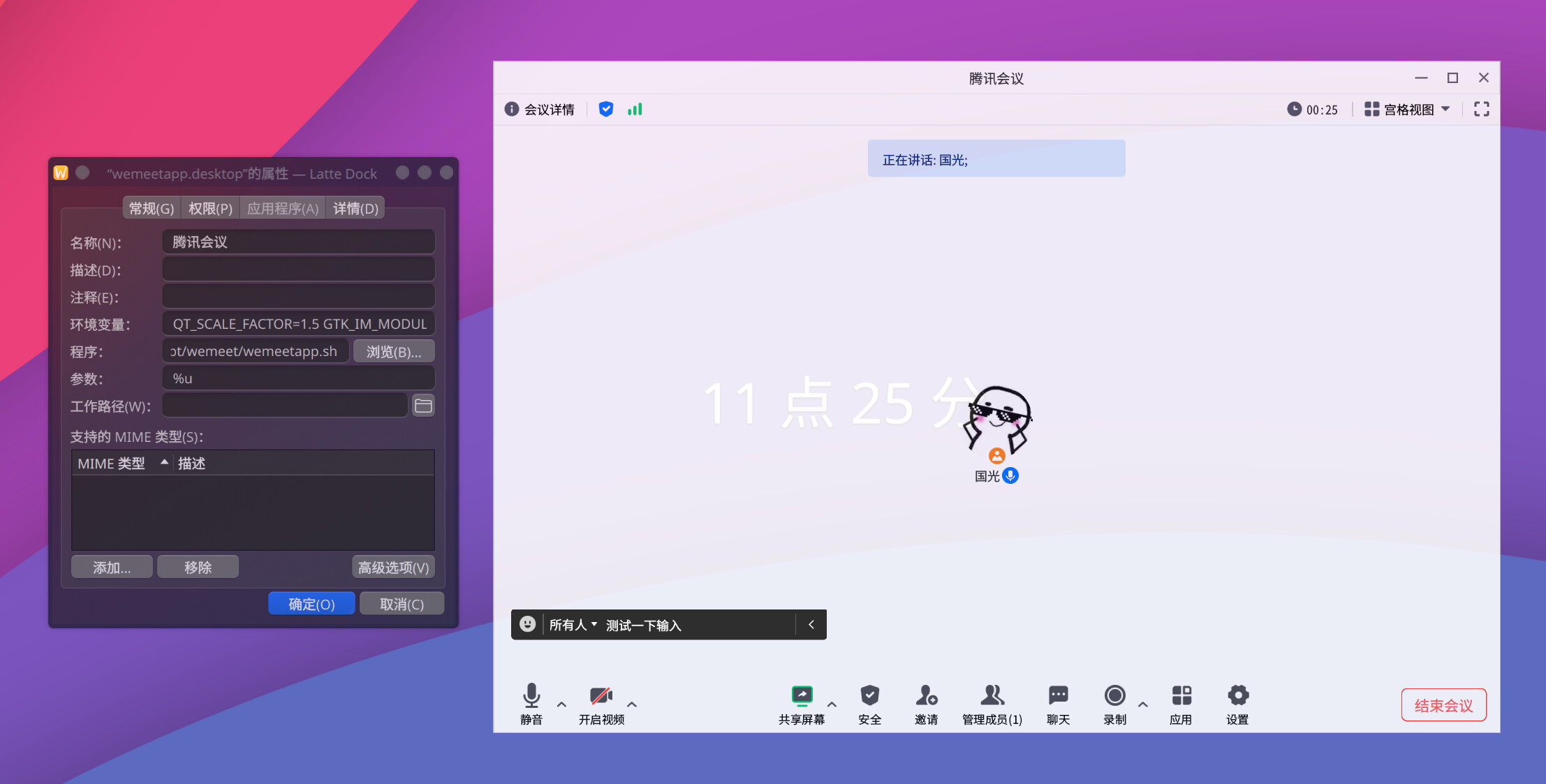
Task: Start recording with 录制 icon
Action: 1114,704
